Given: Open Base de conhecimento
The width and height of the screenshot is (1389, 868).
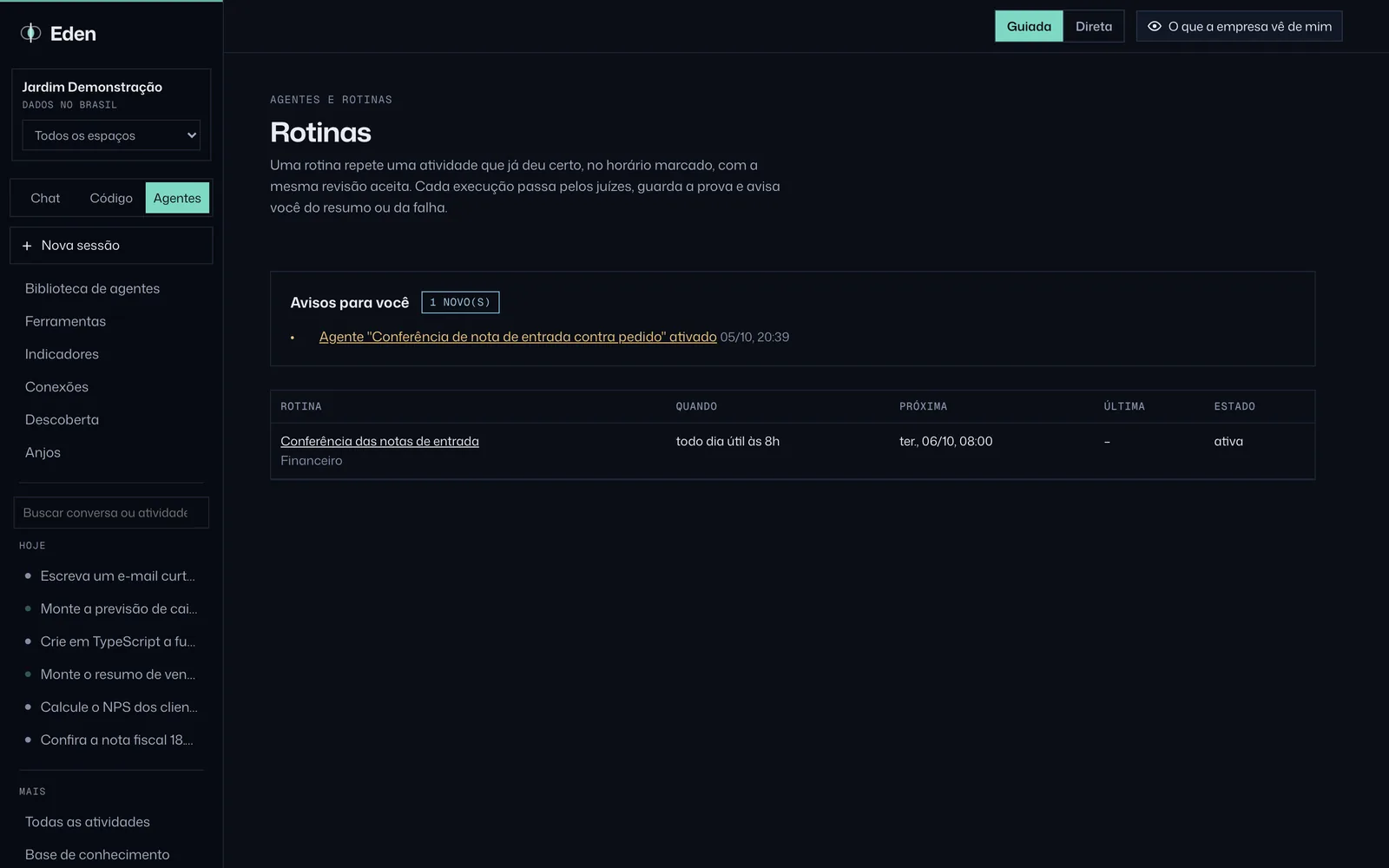Looking at the screenshot, I should click(97, 855).
